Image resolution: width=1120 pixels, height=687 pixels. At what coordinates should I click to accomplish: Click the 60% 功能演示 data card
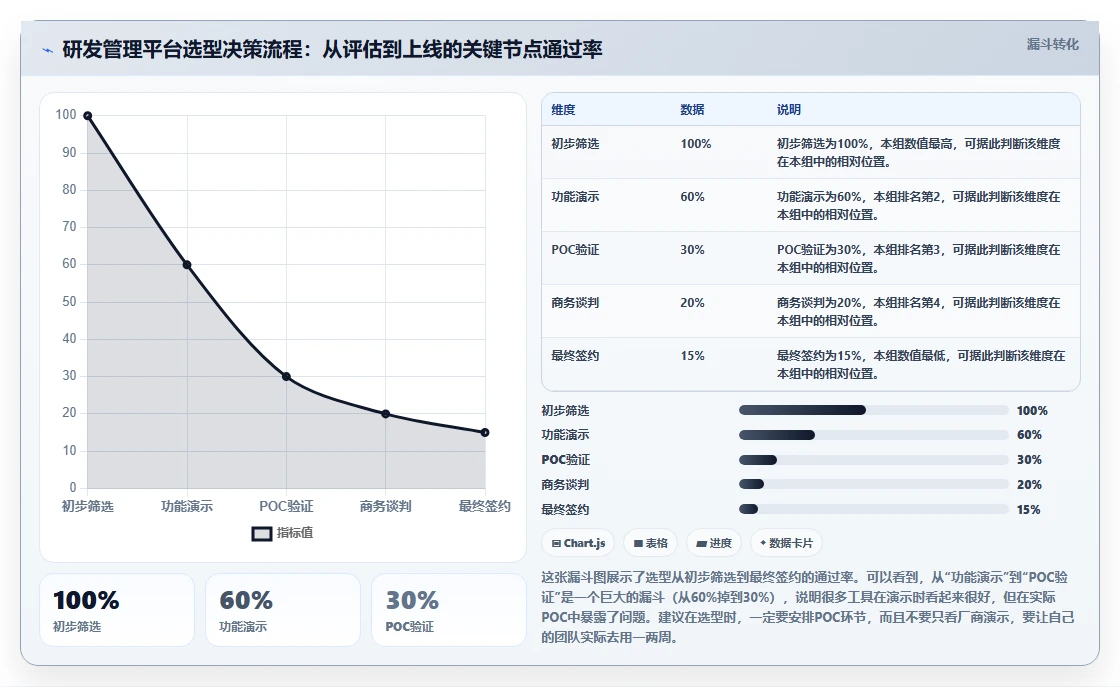pyautogui.click(x=283, y=610)
